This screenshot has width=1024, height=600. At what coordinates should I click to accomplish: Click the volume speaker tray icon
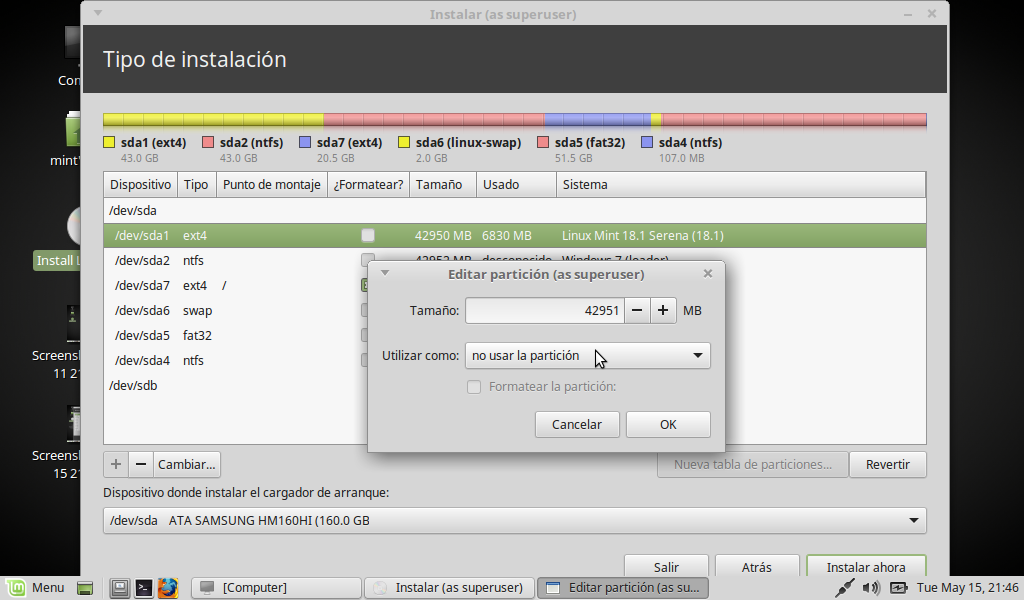tap(873, 588)
